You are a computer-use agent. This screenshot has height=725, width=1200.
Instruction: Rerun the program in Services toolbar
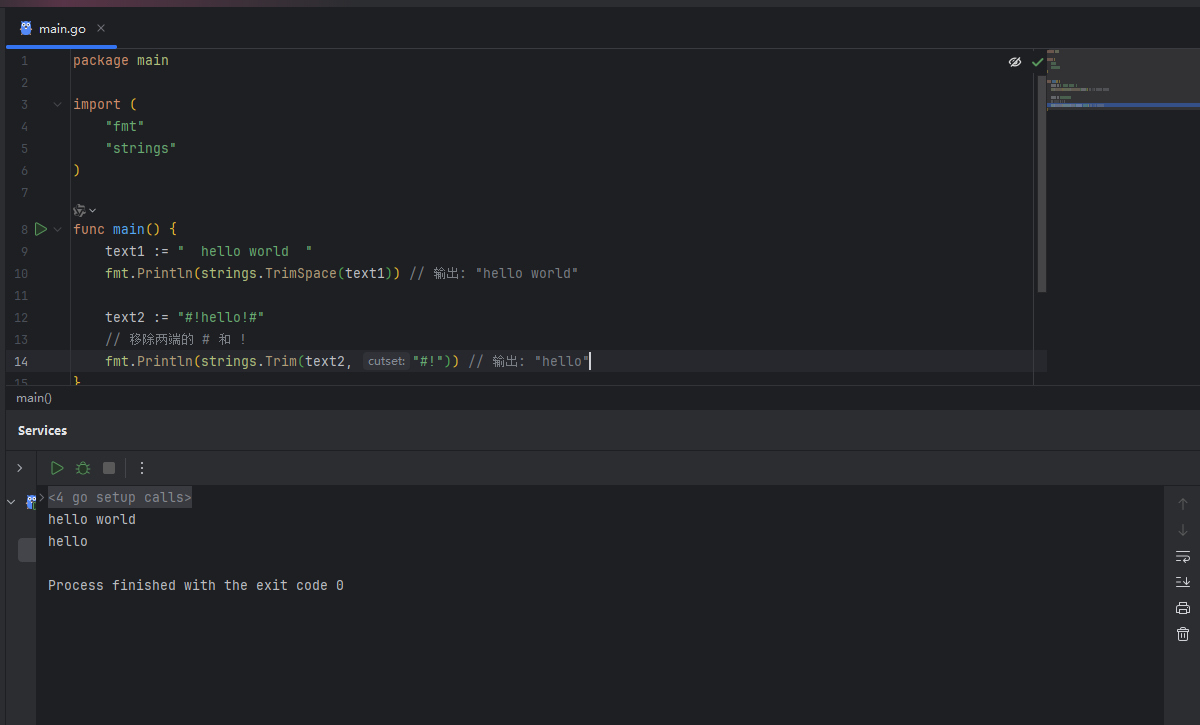[x=57, y=468]
